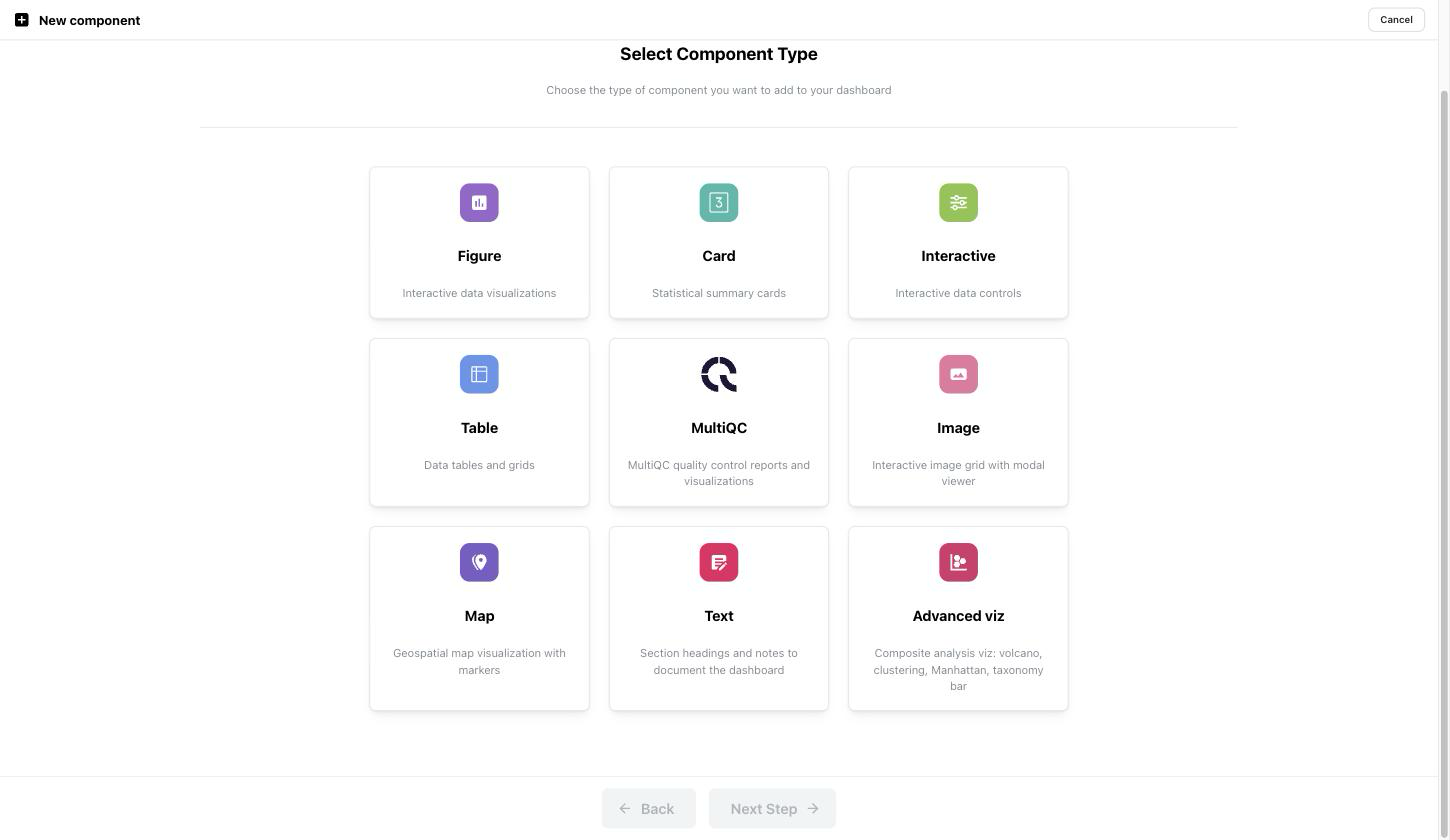Pick the Data tables and grids option
The width and height of the screenshot is (1450, 840).
click(479, 465)
